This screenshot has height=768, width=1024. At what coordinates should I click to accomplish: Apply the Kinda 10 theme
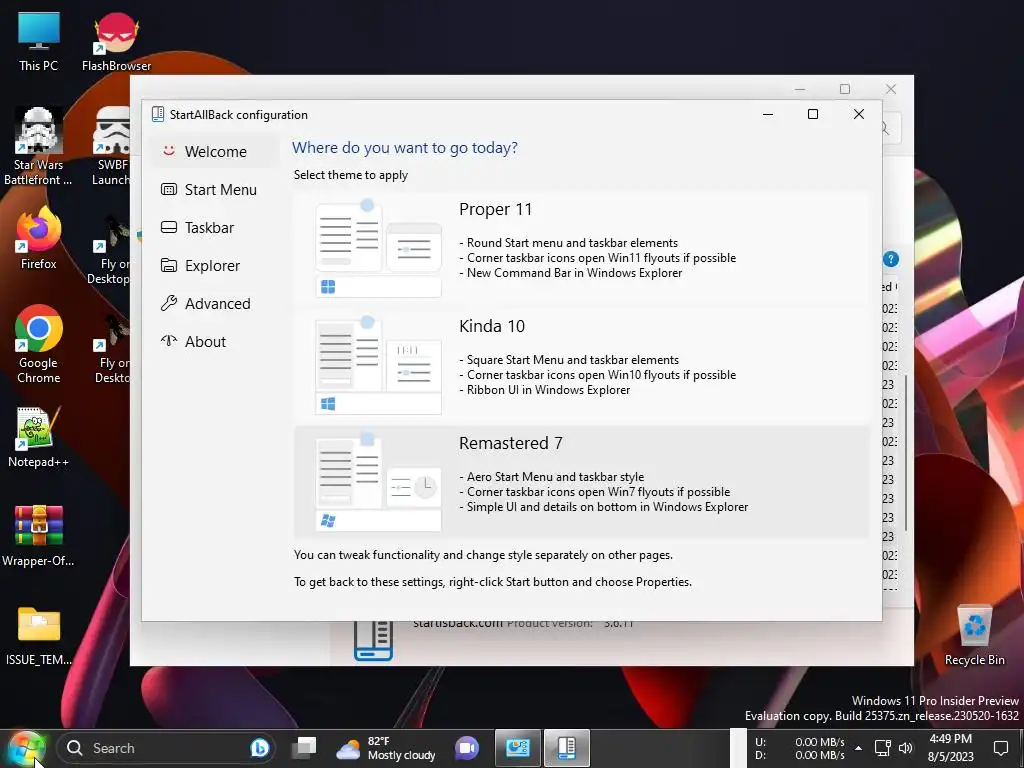(581, 365)
